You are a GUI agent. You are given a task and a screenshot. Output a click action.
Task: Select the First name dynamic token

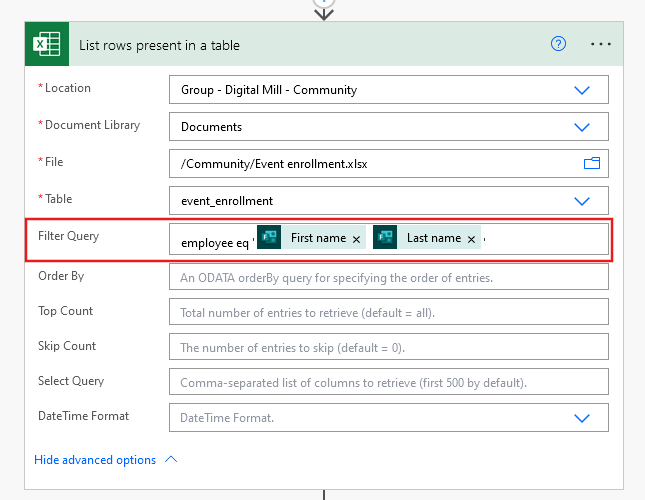tap(311, 237)
